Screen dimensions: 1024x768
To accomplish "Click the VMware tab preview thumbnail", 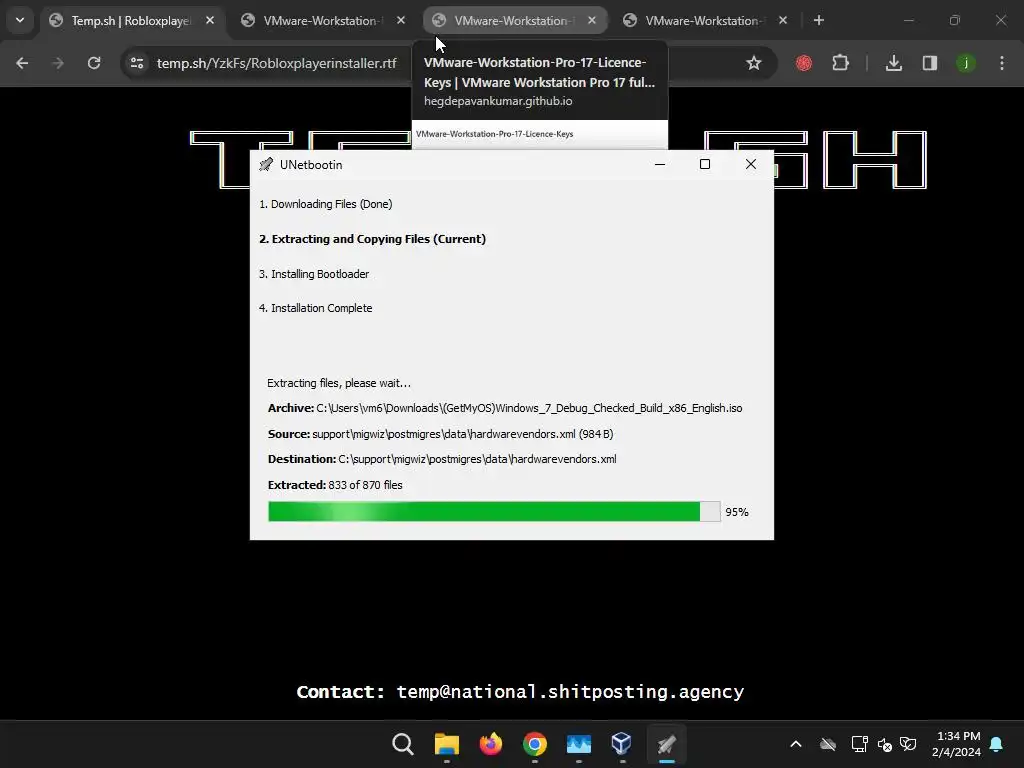I will [x=540, y=135].
